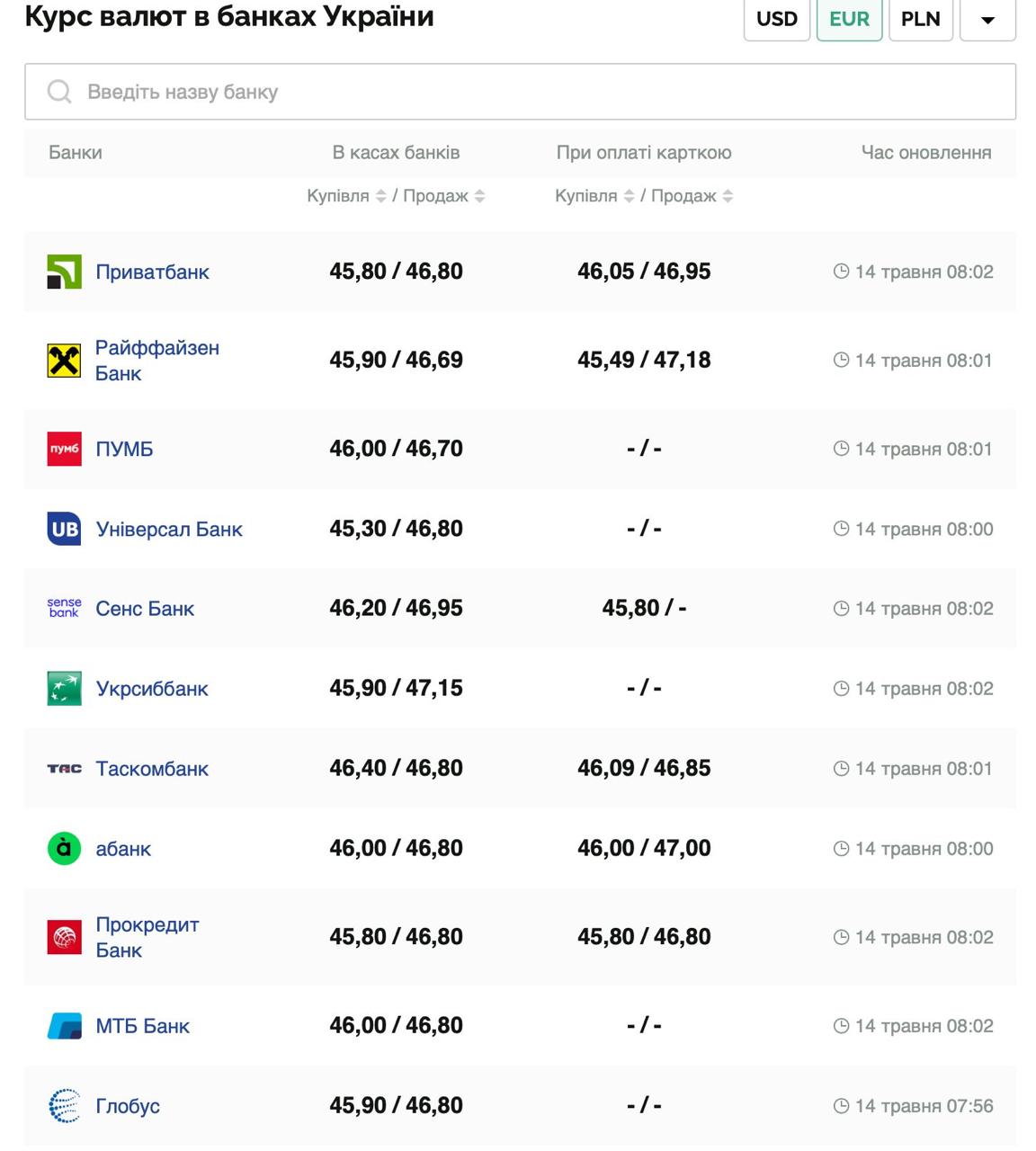Sort by card payment Продаж rate
The height and width of the screenshot is (1151, 1036).
(728, 196)
